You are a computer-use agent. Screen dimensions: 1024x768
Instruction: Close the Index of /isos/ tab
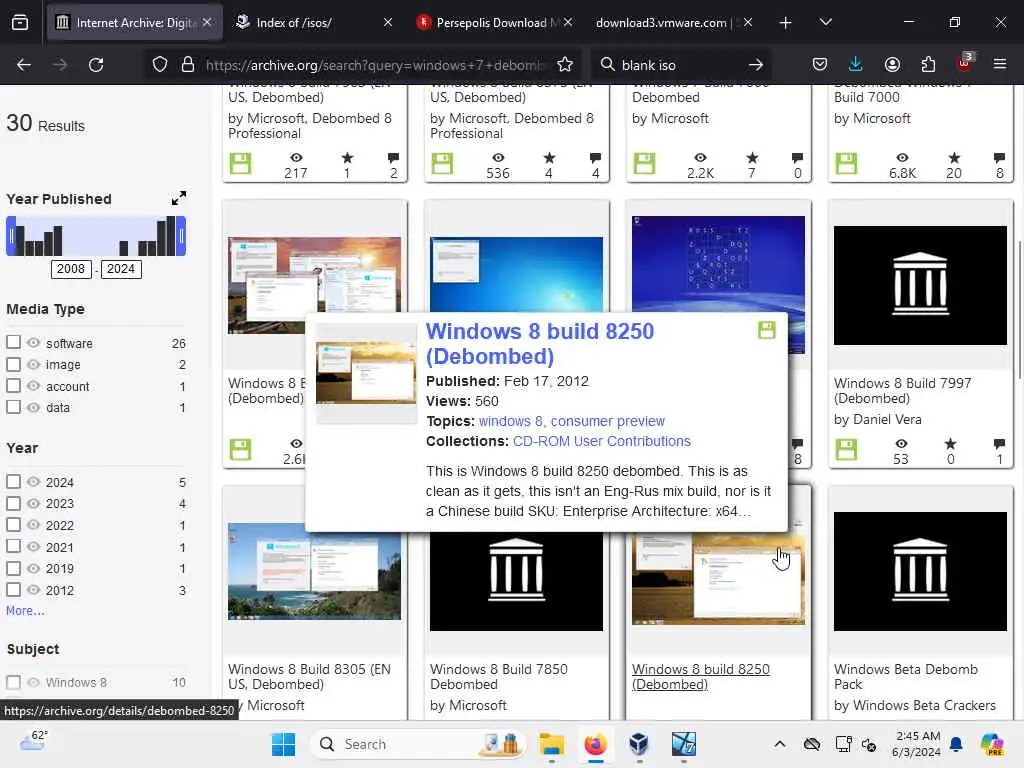coord(388,23)
